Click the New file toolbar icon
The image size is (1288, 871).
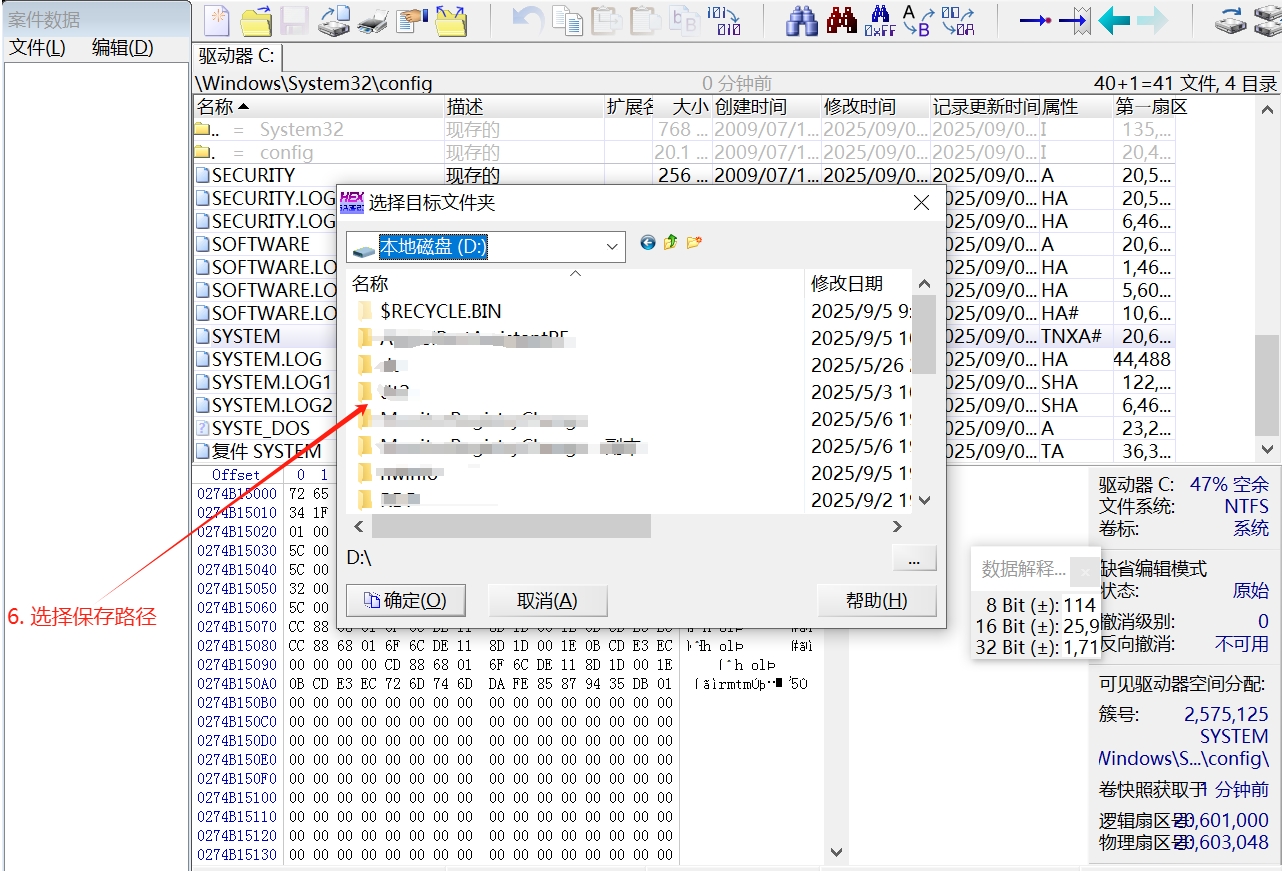(217, 20)
